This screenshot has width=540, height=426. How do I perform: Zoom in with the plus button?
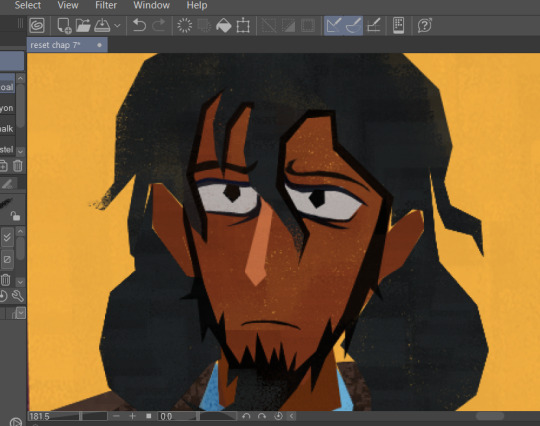[x=132, y=416]
